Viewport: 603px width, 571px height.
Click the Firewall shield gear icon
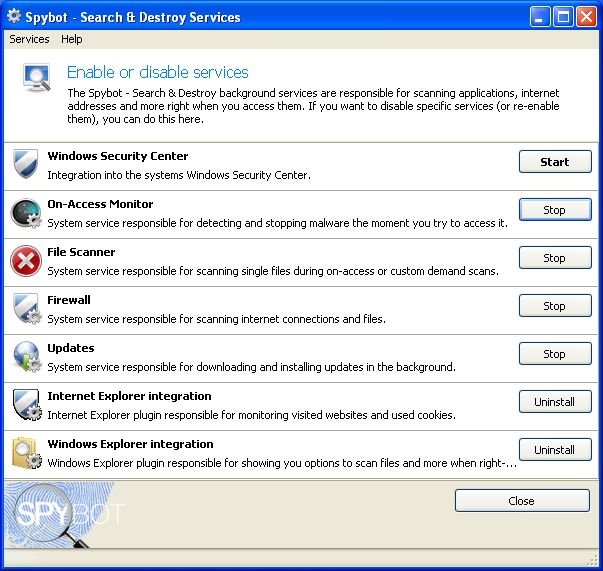click(x=25, y=310)
